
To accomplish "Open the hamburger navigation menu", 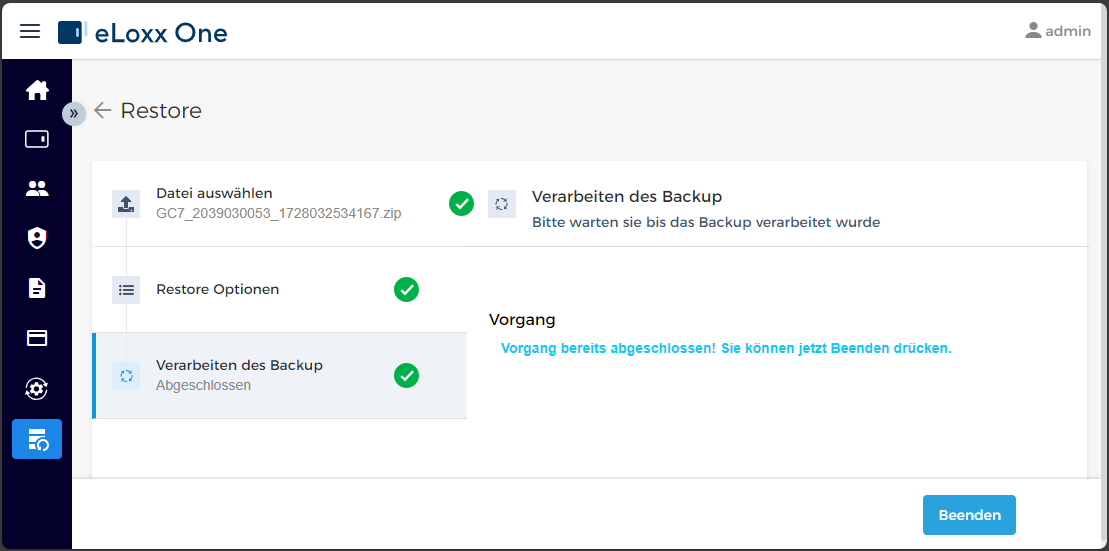I will coord(30,32).
